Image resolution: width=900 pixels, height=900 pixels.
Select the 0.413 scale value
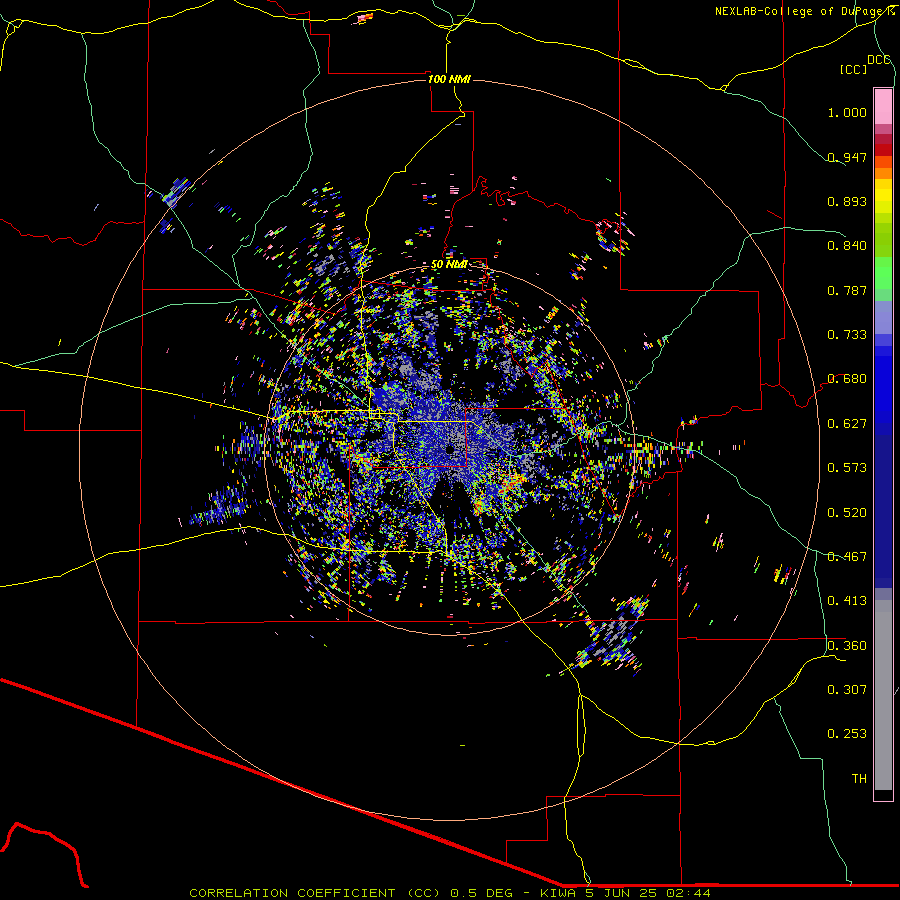pos(847,601)
